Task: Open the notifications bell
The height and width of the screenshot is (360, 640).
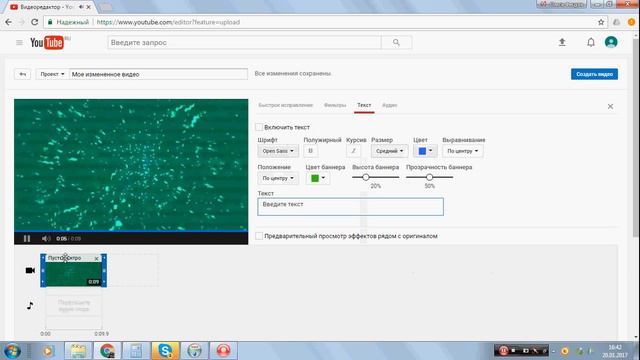Action: pos(591,42)
